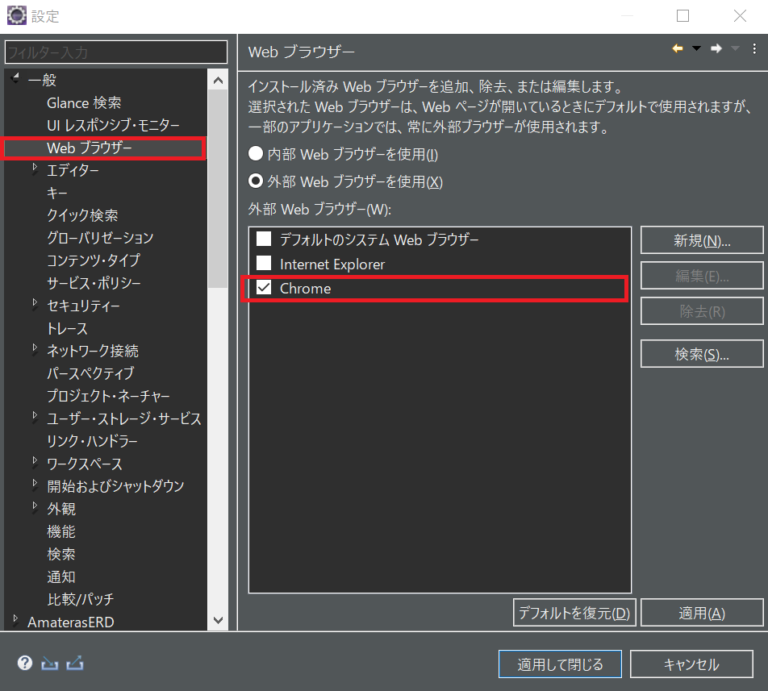Open パースペクティブ preferences page

click(90, 373)
